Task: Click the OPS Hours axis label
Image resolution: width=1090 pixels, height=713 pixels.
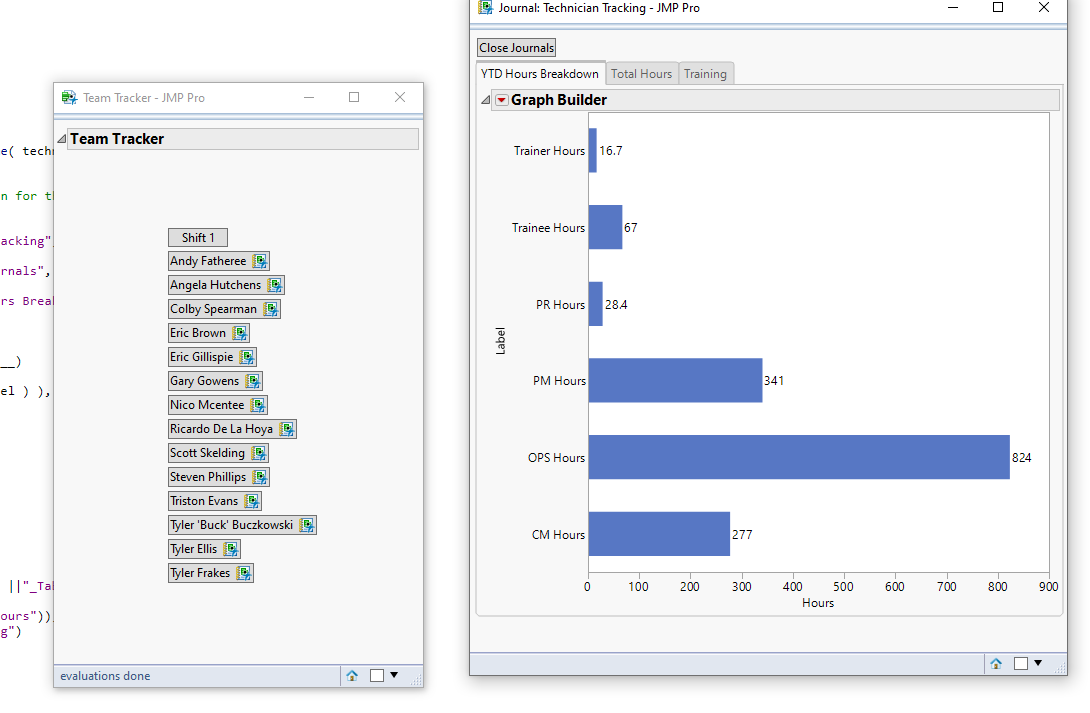Action: pos(556,458)
